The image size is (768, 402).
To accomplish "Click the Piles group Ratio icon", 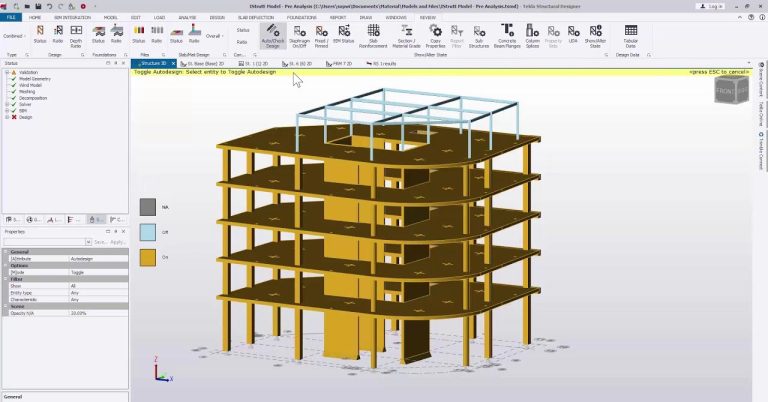I will [157, 34].
